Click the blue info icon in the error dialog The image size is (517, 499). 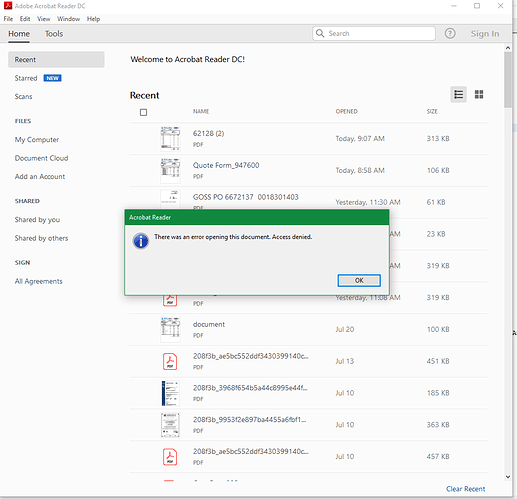[x=141, y=241]
